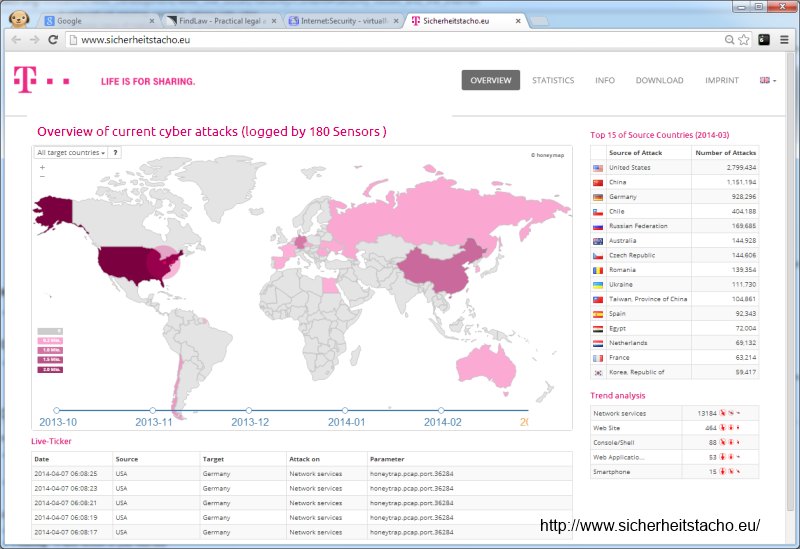
Task: Zoom in the map with plus
Action: click(x=42, y=167)
